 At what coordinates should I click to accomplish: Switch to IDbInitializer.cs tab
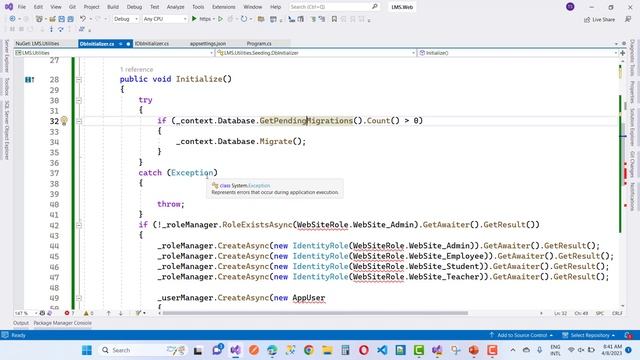tap(152, 43)
